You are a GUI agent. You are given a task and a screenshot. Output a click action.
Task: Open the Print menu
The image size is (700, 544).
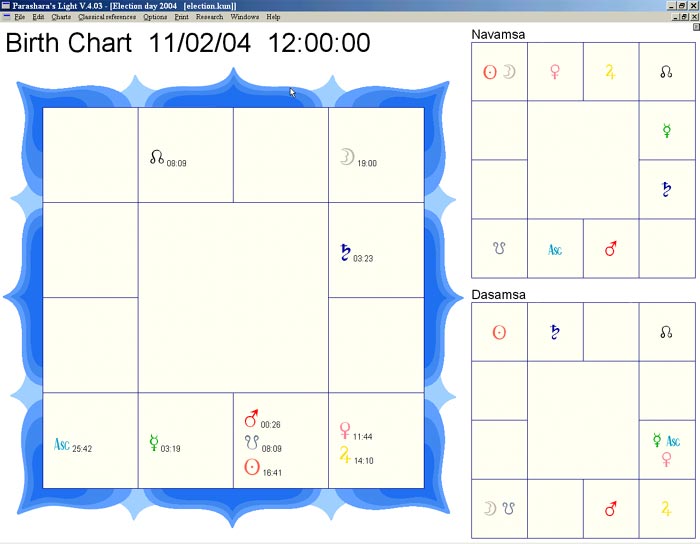[x=181, y=17]
